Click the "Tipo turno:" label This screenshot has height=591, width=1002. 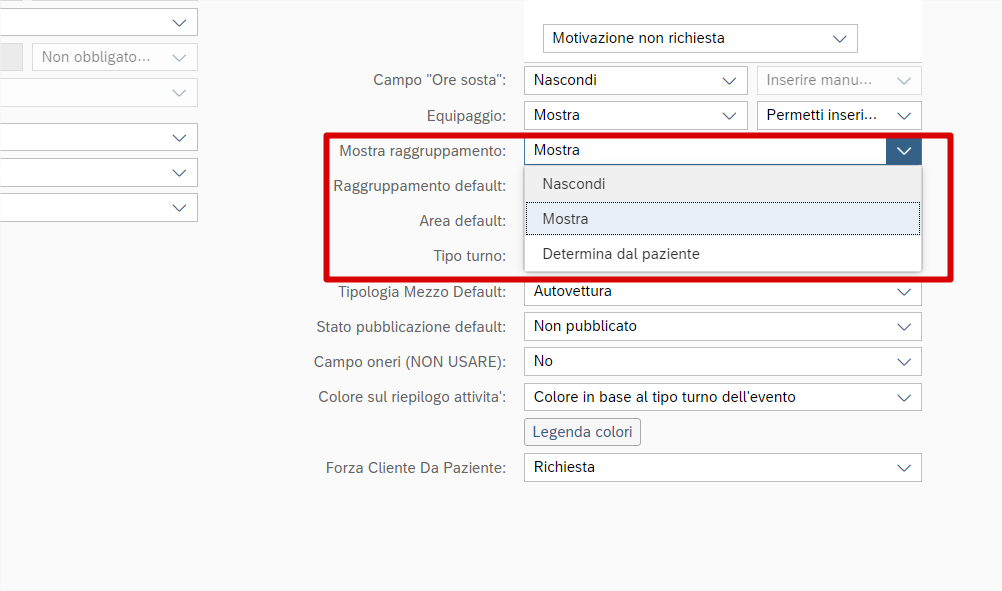tap(469, 256)
